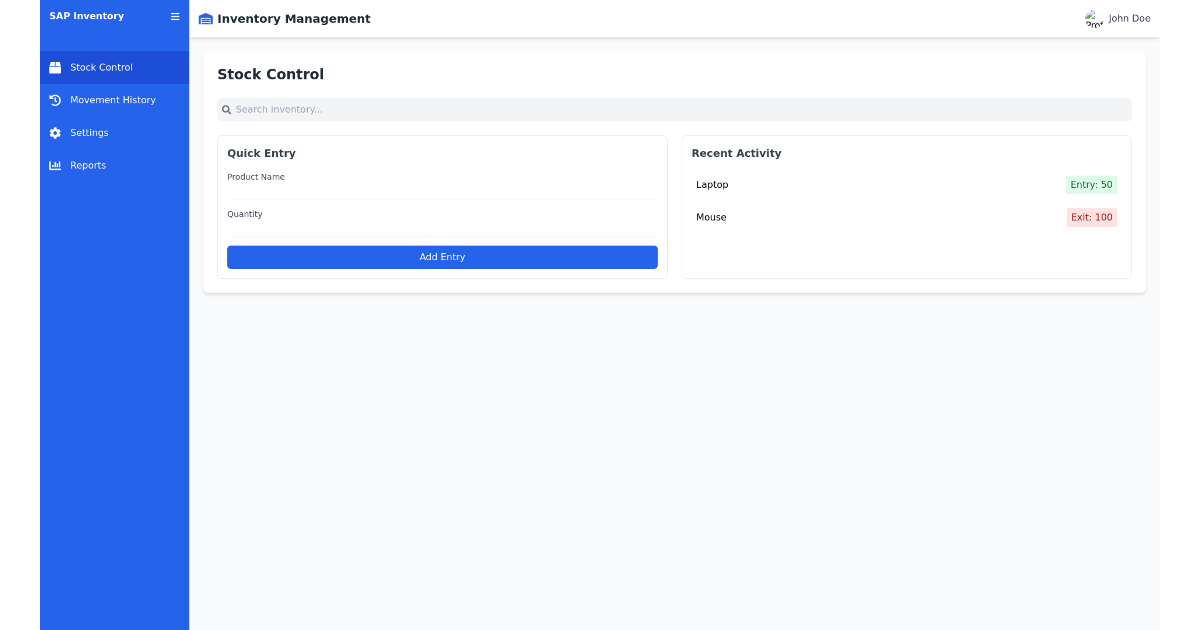The image size is (1200, 630).
Task: Click the John Doe name label
Action: coord(1127,18)
